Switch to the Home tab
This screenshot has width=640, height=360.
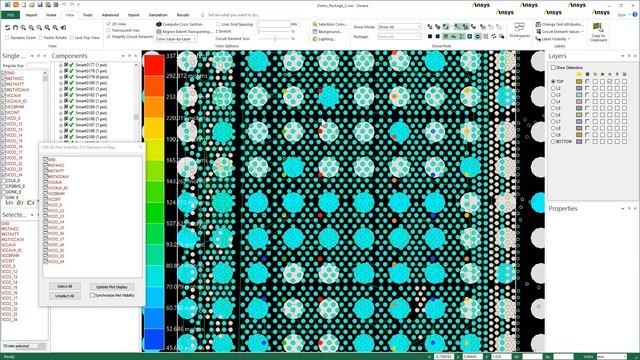click(x=51, y=15)
